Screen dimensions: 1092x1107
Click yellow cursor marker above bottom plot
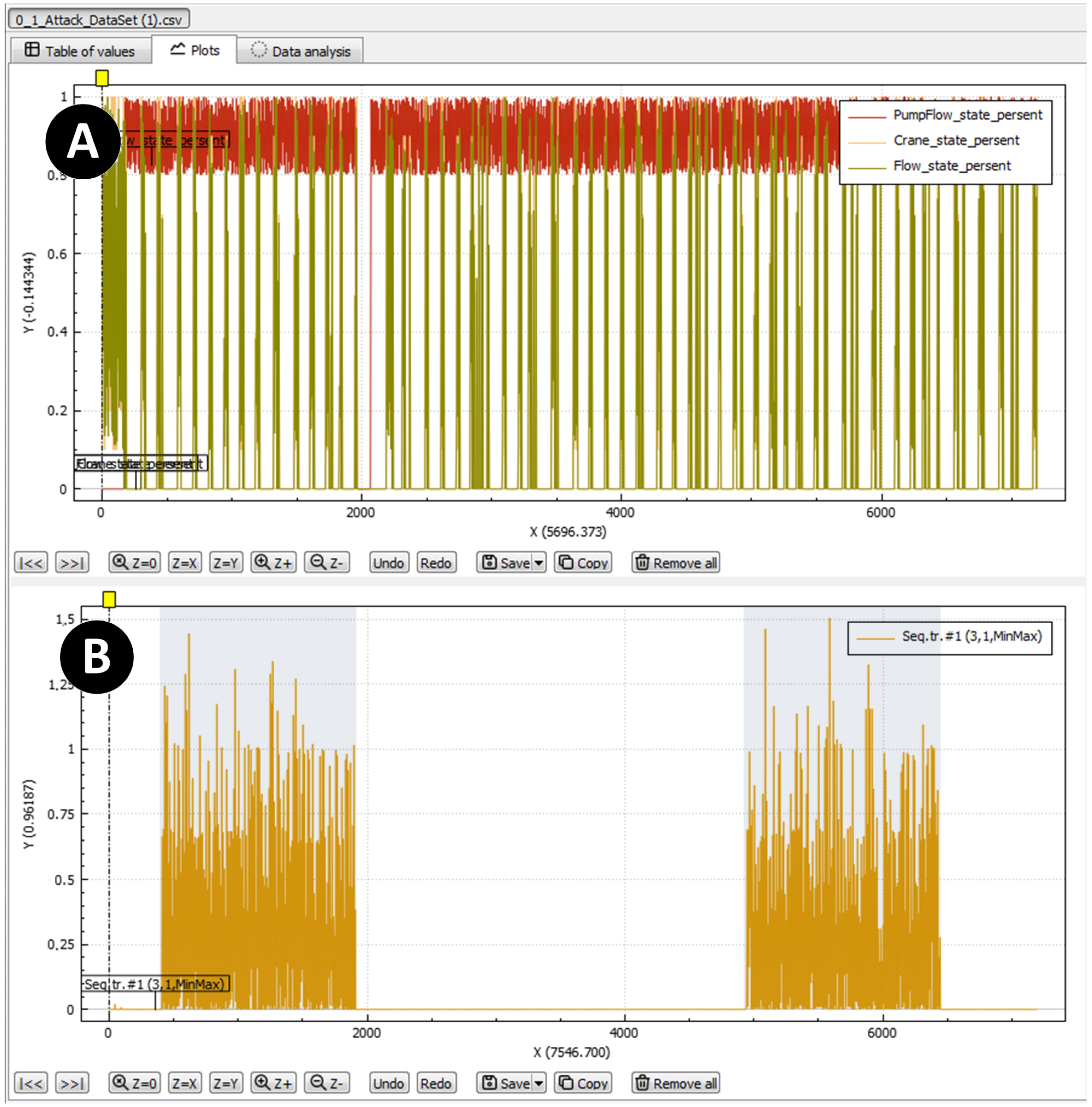tap(109, 599)
